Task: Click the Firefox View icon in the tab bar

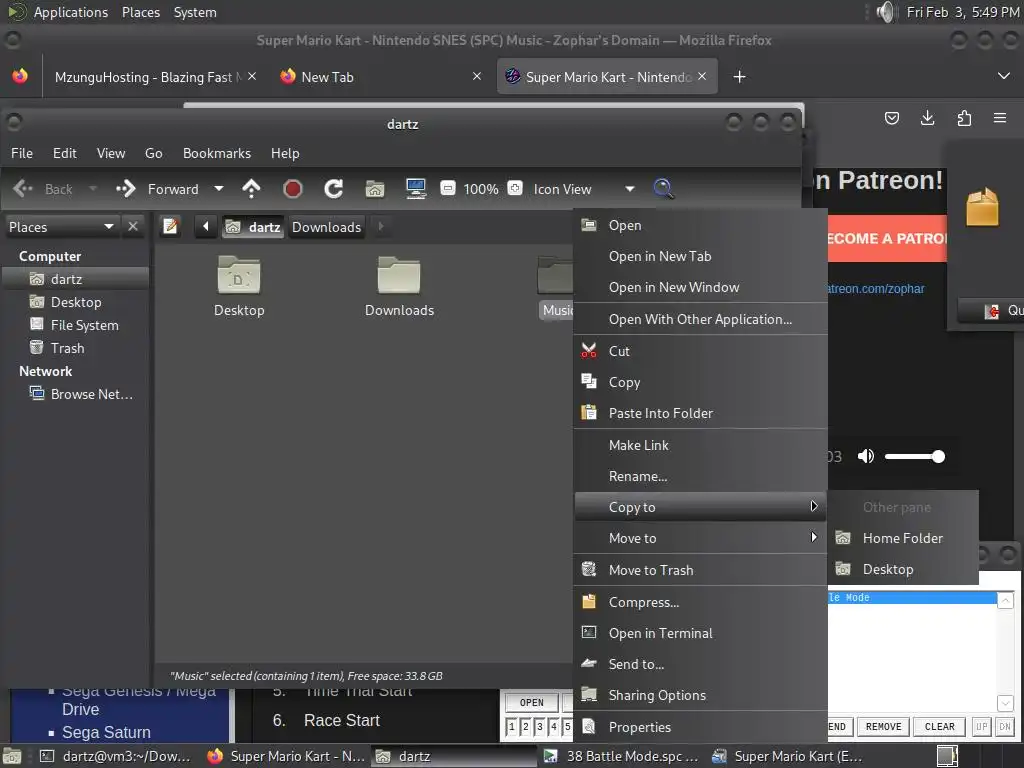Action: point(20,76)
